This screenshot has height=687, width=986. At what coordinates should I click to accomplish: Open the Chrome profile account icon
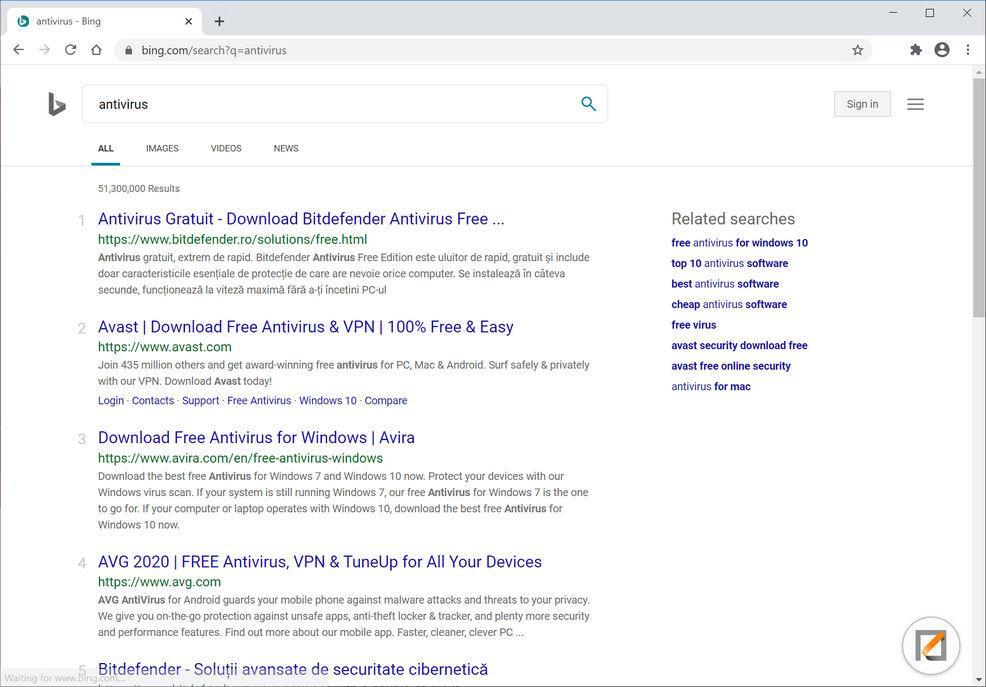[x=941, y=50]
